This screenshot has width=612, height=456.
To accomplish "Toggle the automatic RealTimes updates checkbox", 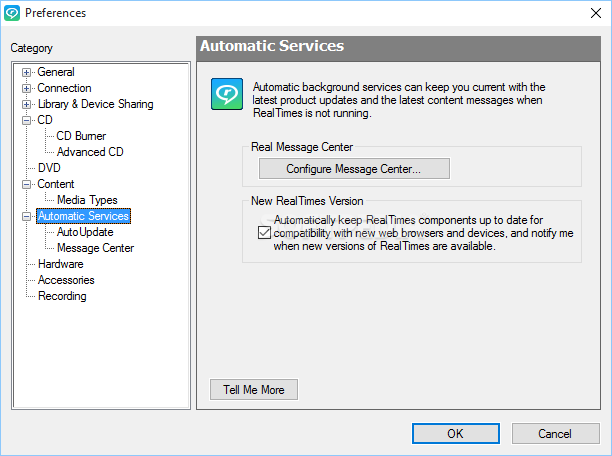I will coord(264,233).
